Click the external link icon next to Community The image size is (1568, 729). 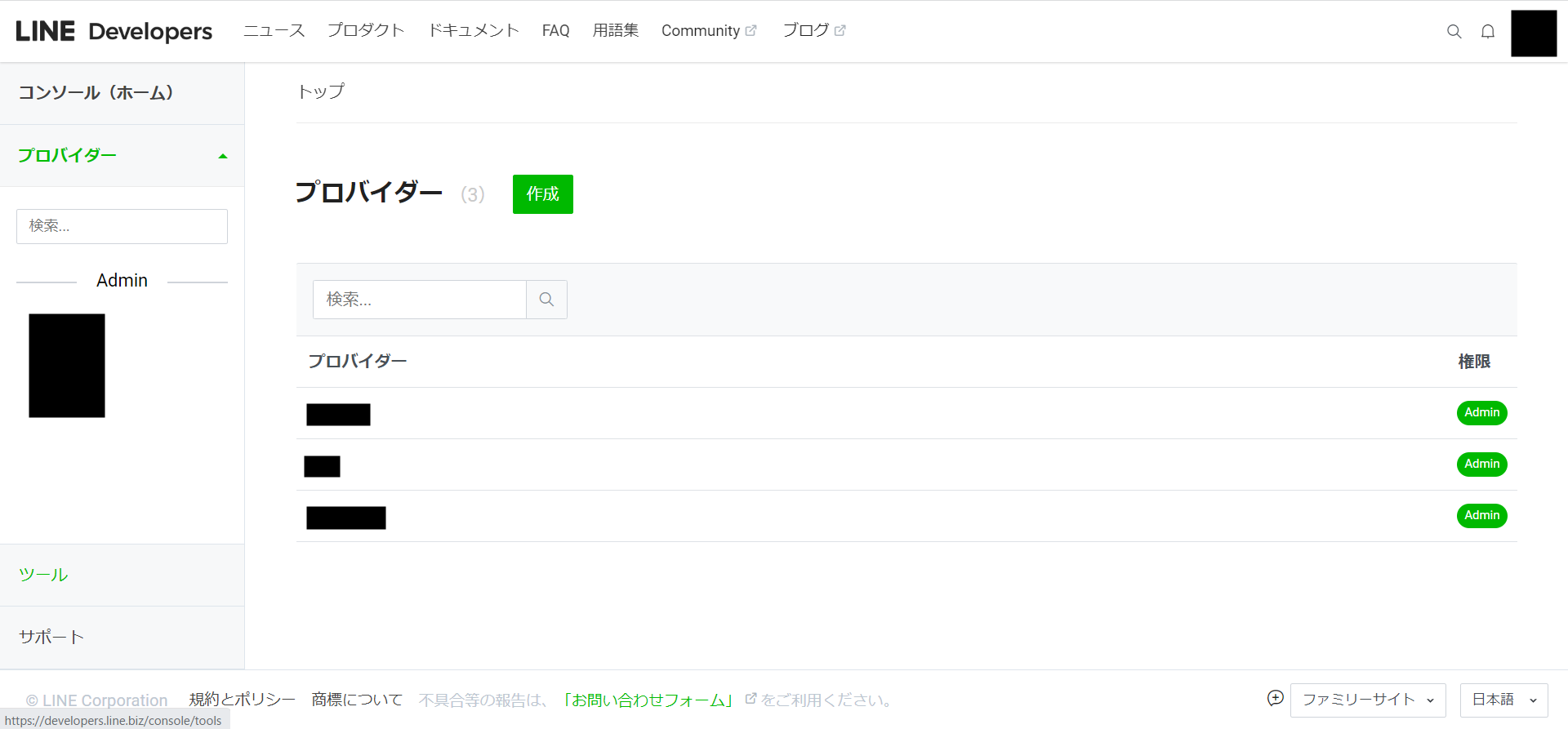[751, 30]
